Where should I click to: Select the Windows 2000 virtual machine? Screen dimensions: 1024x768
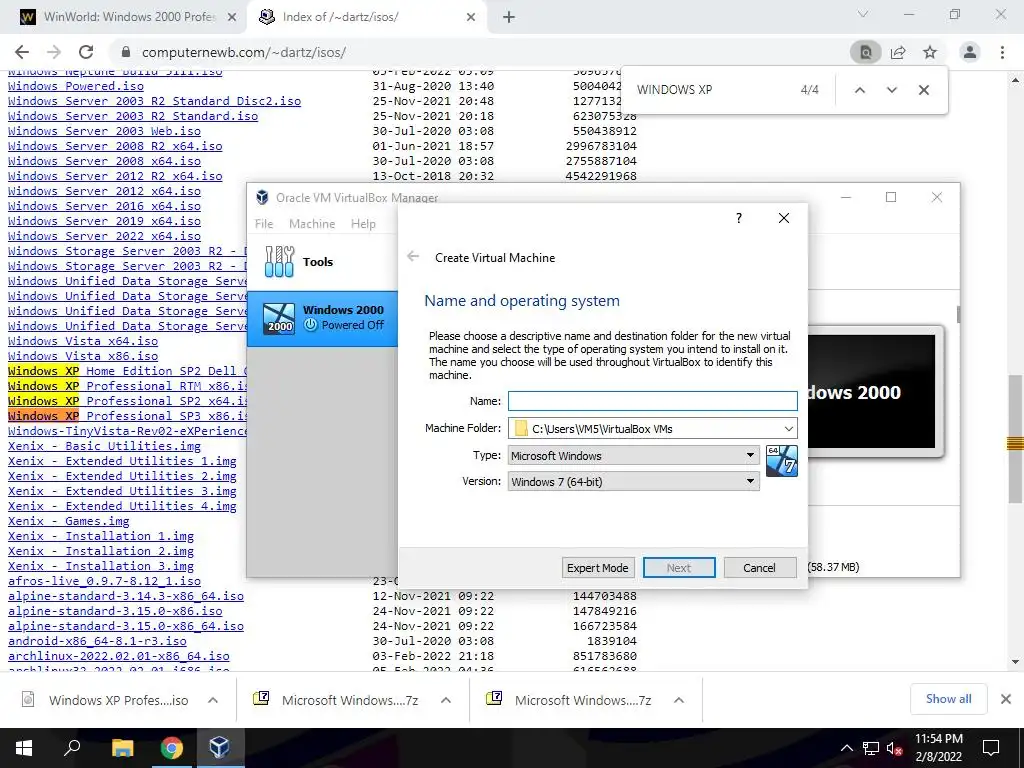(323, 318)
